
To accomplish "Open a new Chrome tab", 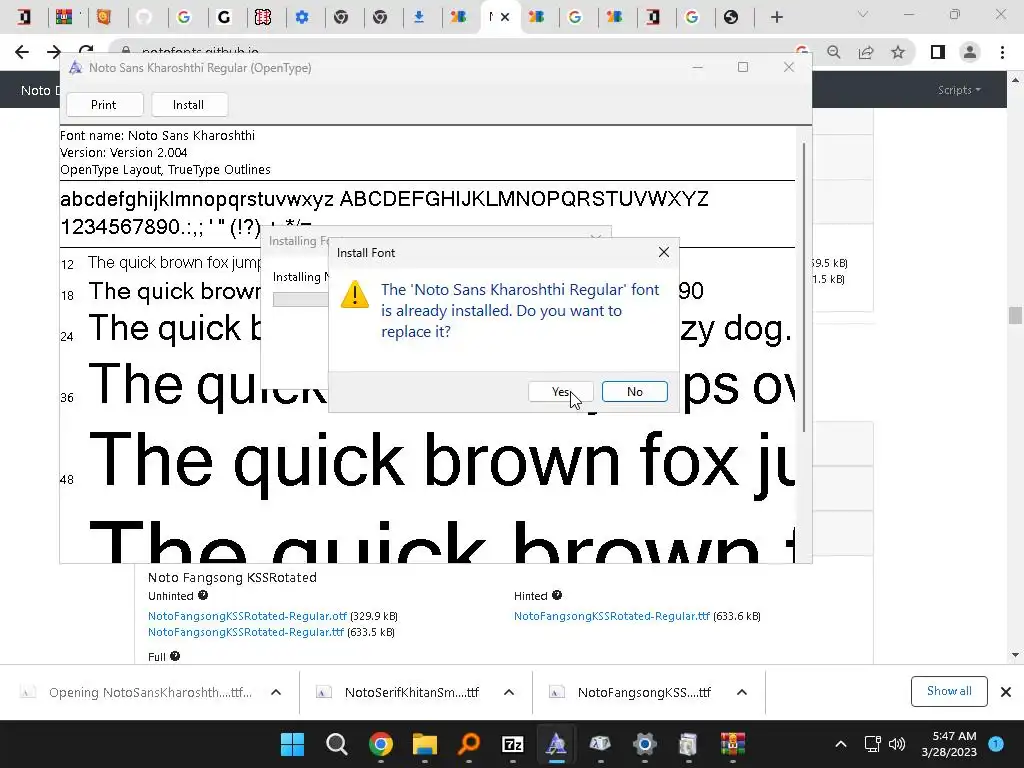I will 776,18.
